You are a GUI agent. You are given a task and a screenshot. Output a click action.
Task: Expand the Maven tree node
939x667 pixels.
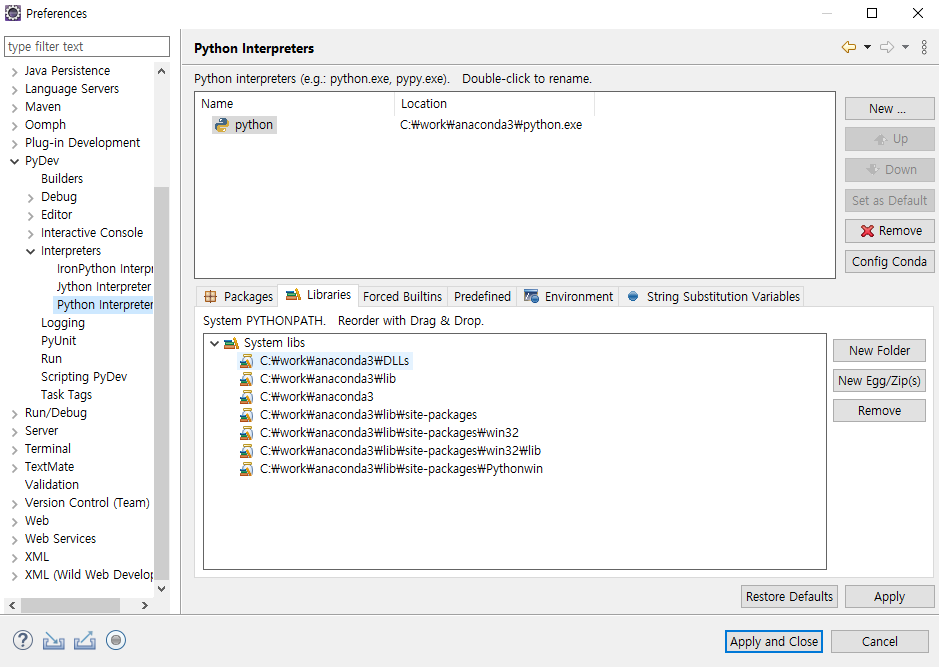tap(14, 107)
